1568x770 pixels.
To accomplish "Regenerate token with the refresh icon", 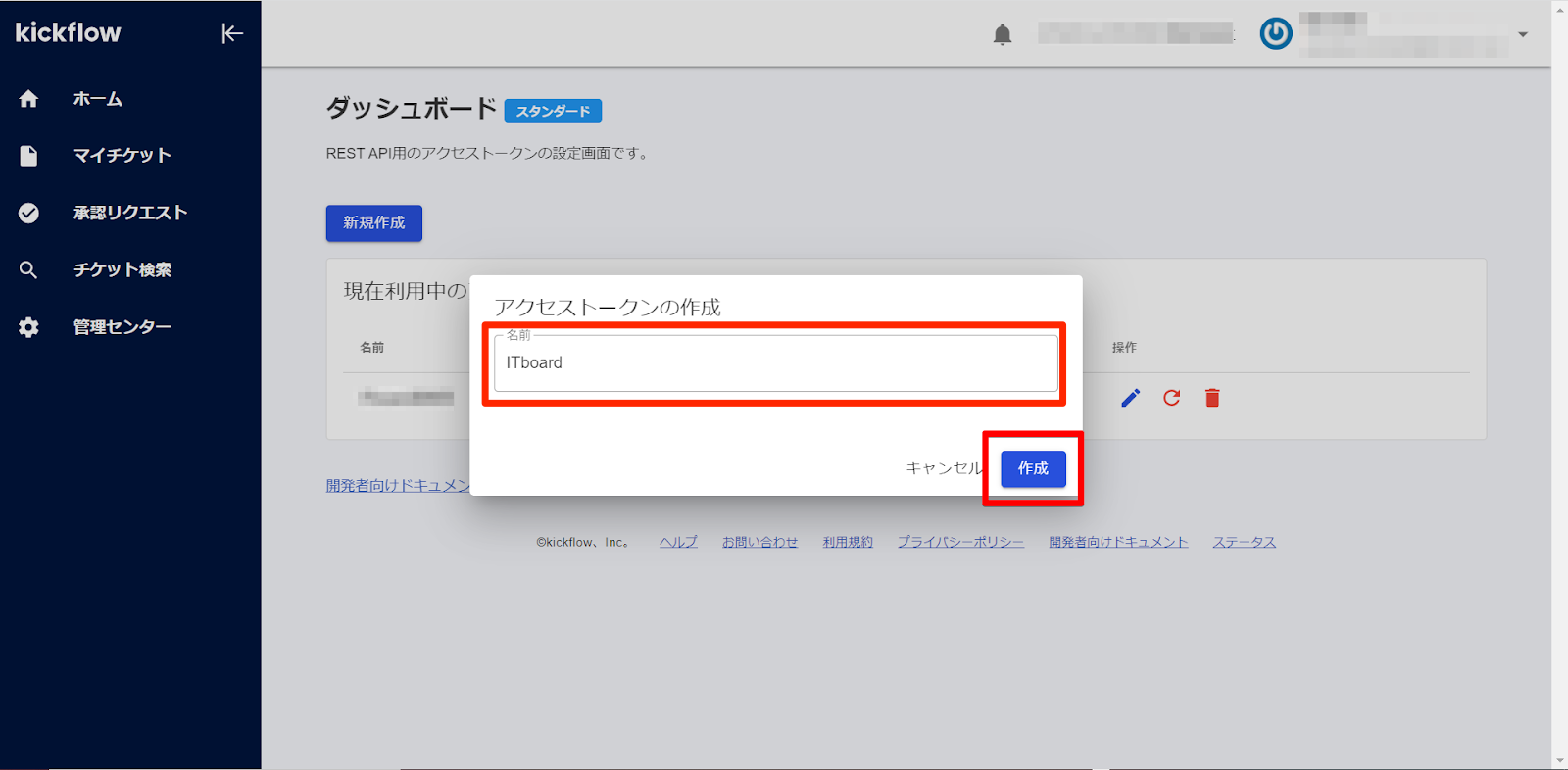I will pyautogui.click(x=1171, y=398).
